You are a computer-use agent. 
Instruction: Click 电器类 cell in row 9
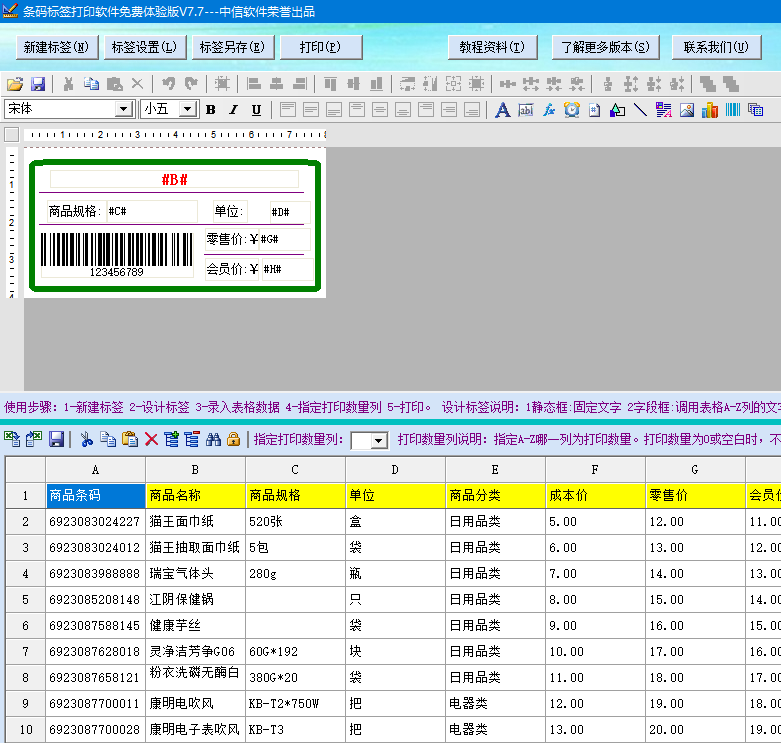pos(495,703)
